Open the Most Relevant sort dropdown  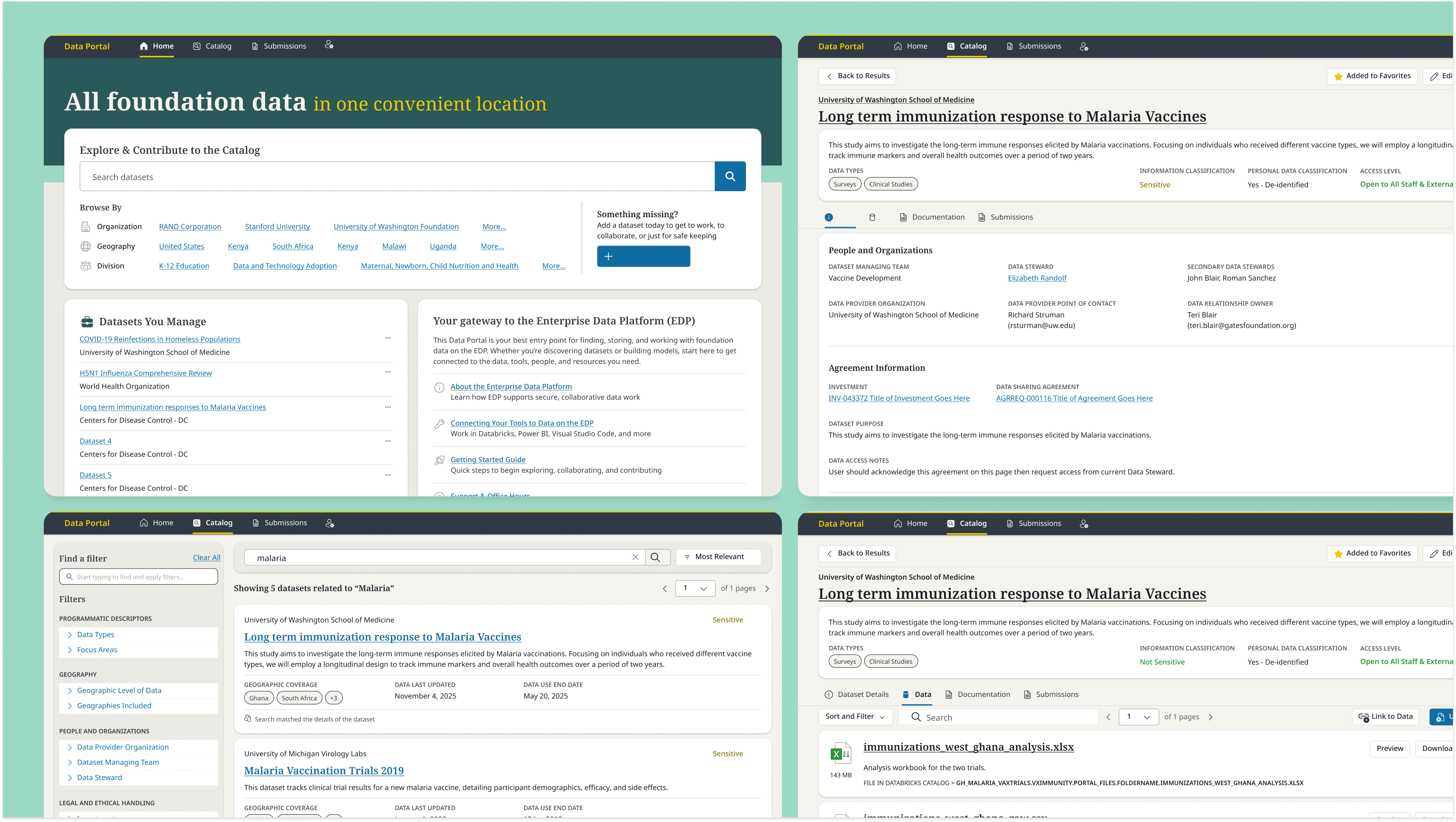(719, 557)
